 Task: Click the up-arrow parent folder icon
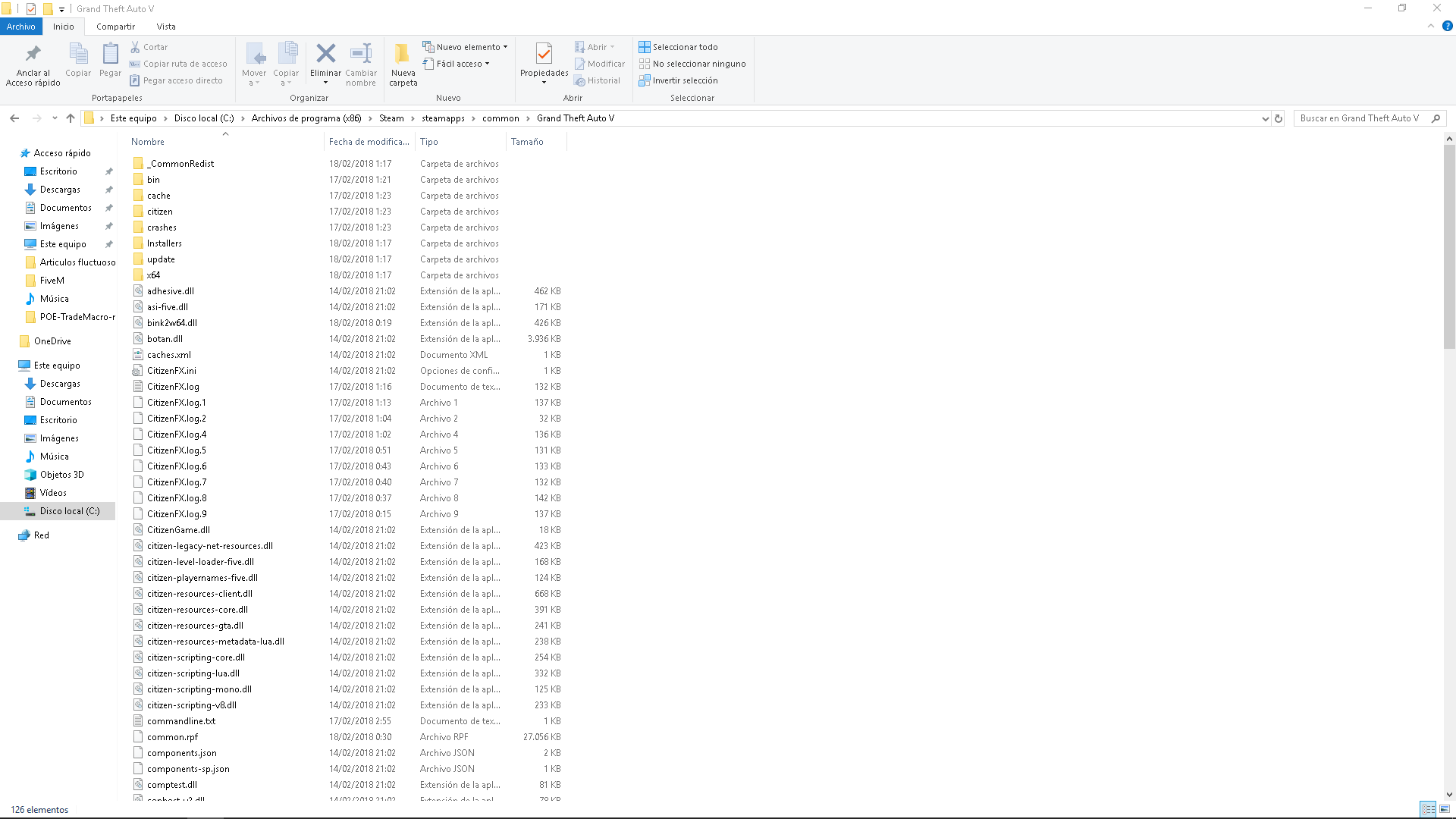click(x=71, y=118)
